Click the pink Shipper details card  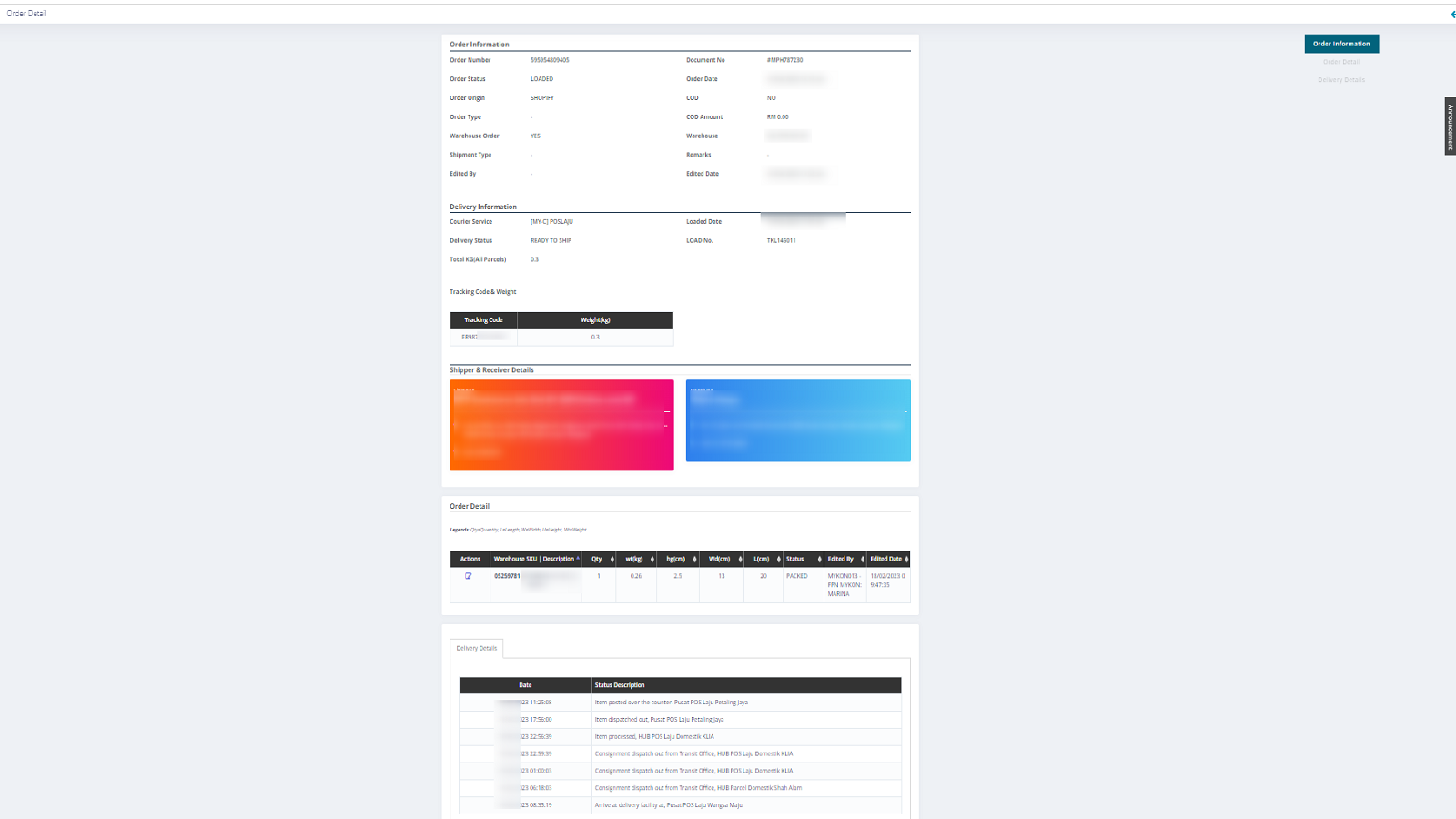(561, 425)
